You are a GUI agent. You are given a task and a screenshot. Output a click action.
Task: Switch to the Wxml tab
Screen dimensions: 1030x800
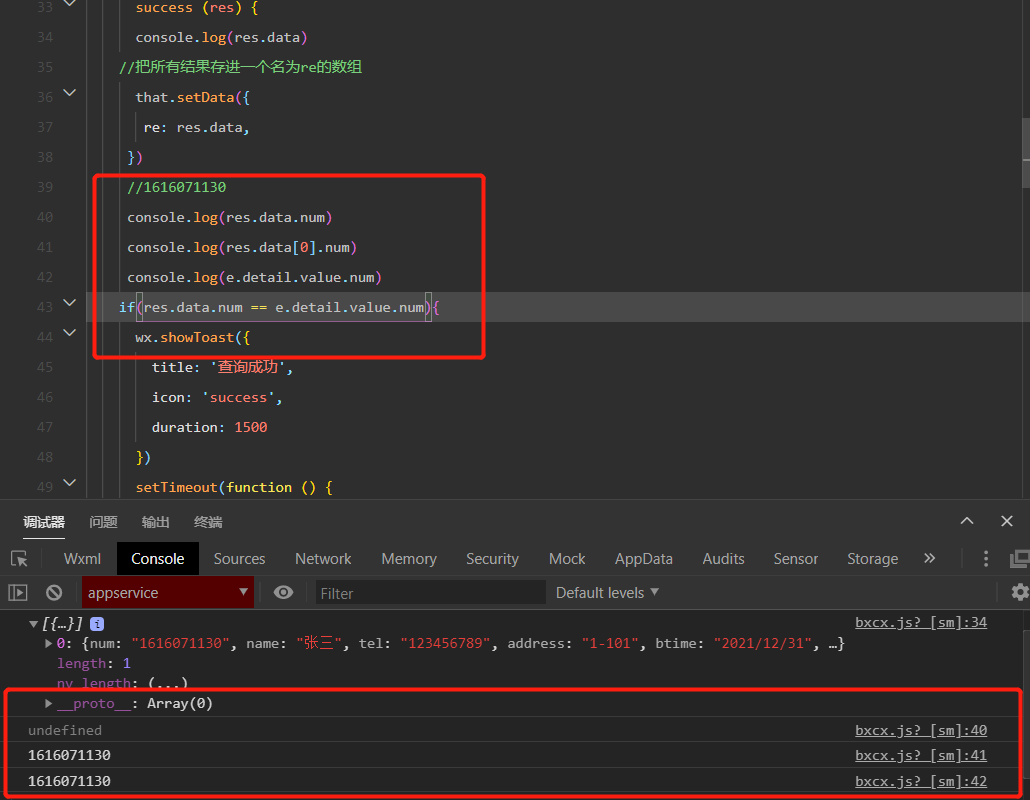tap(82, 558)
